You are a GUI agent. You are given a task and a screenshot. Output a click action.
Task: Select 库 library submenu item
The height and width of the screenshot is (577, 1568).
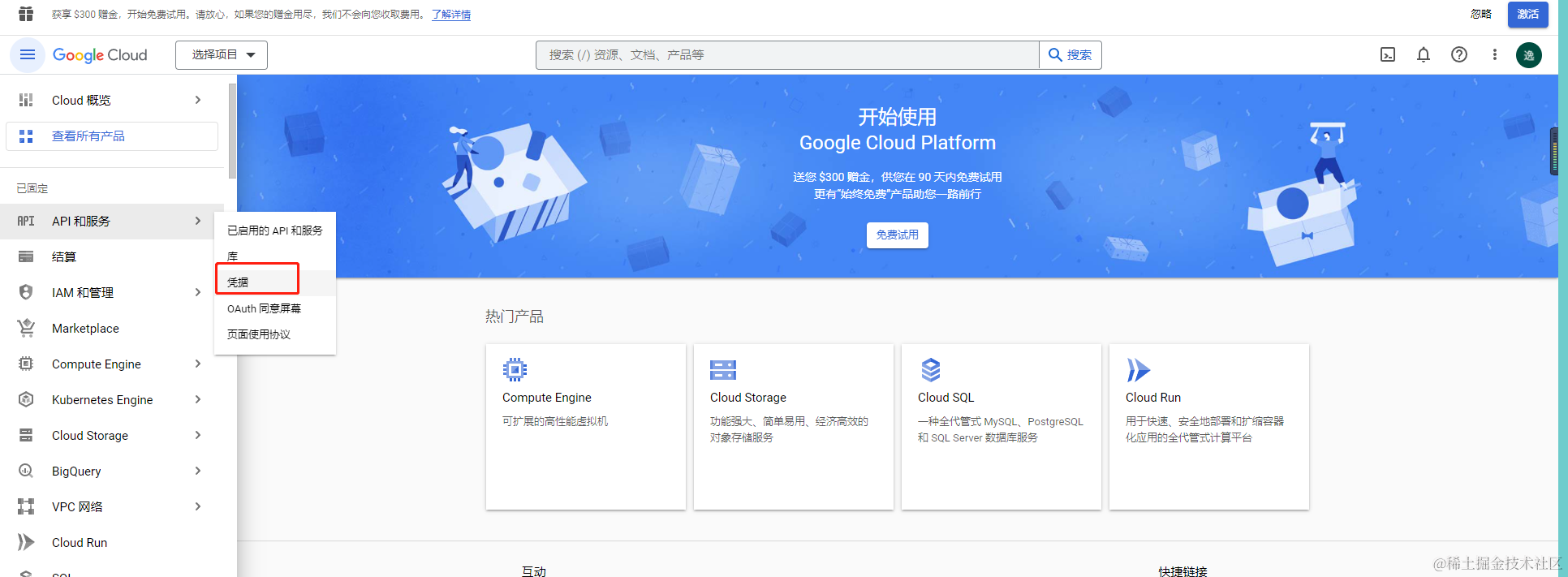point(275,256)
